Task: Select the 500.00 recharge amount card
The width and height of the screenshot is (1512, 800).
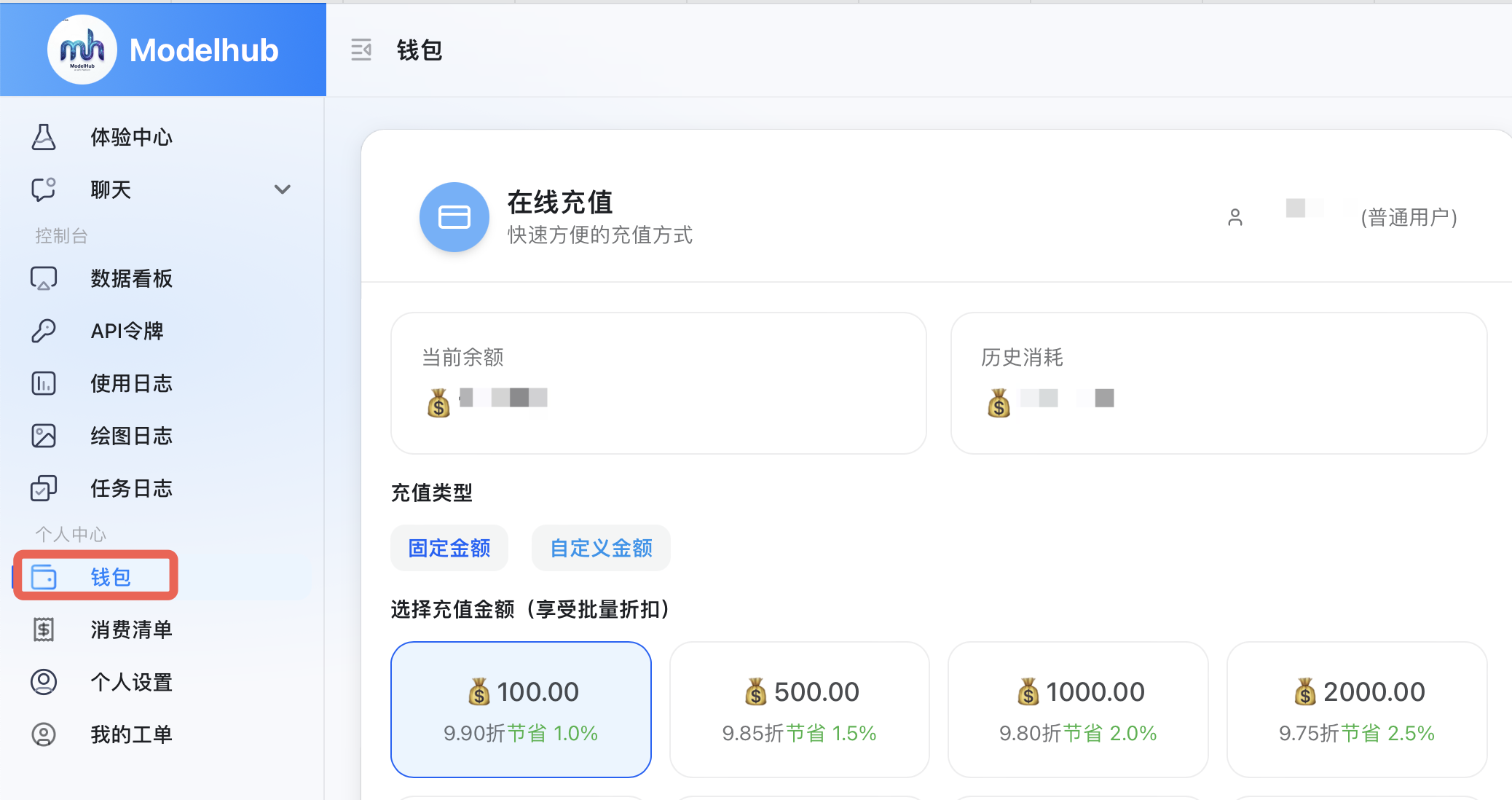Action: click(800, 710)
